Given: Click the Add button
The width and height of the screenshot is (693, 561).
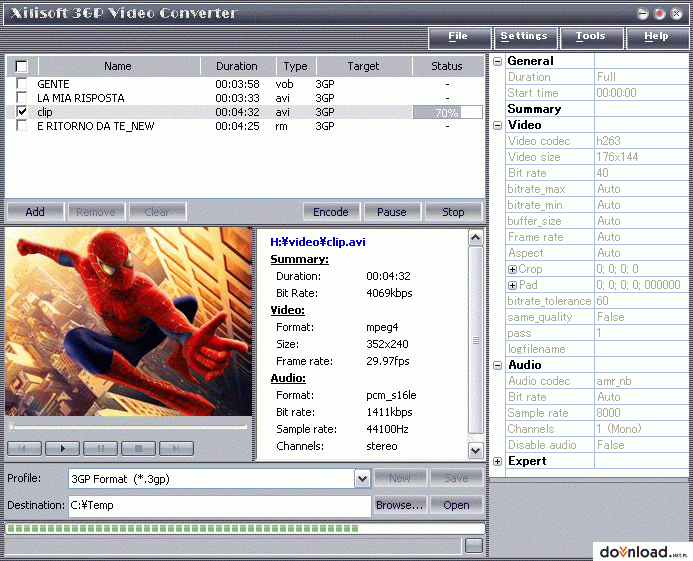Looking at the screenshot, I should (x=35, y=212).
